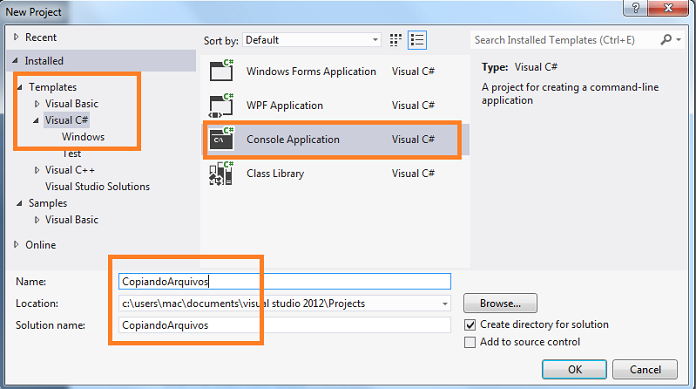
Task: Expand the Visual C++ tree node
Action: 37,170
